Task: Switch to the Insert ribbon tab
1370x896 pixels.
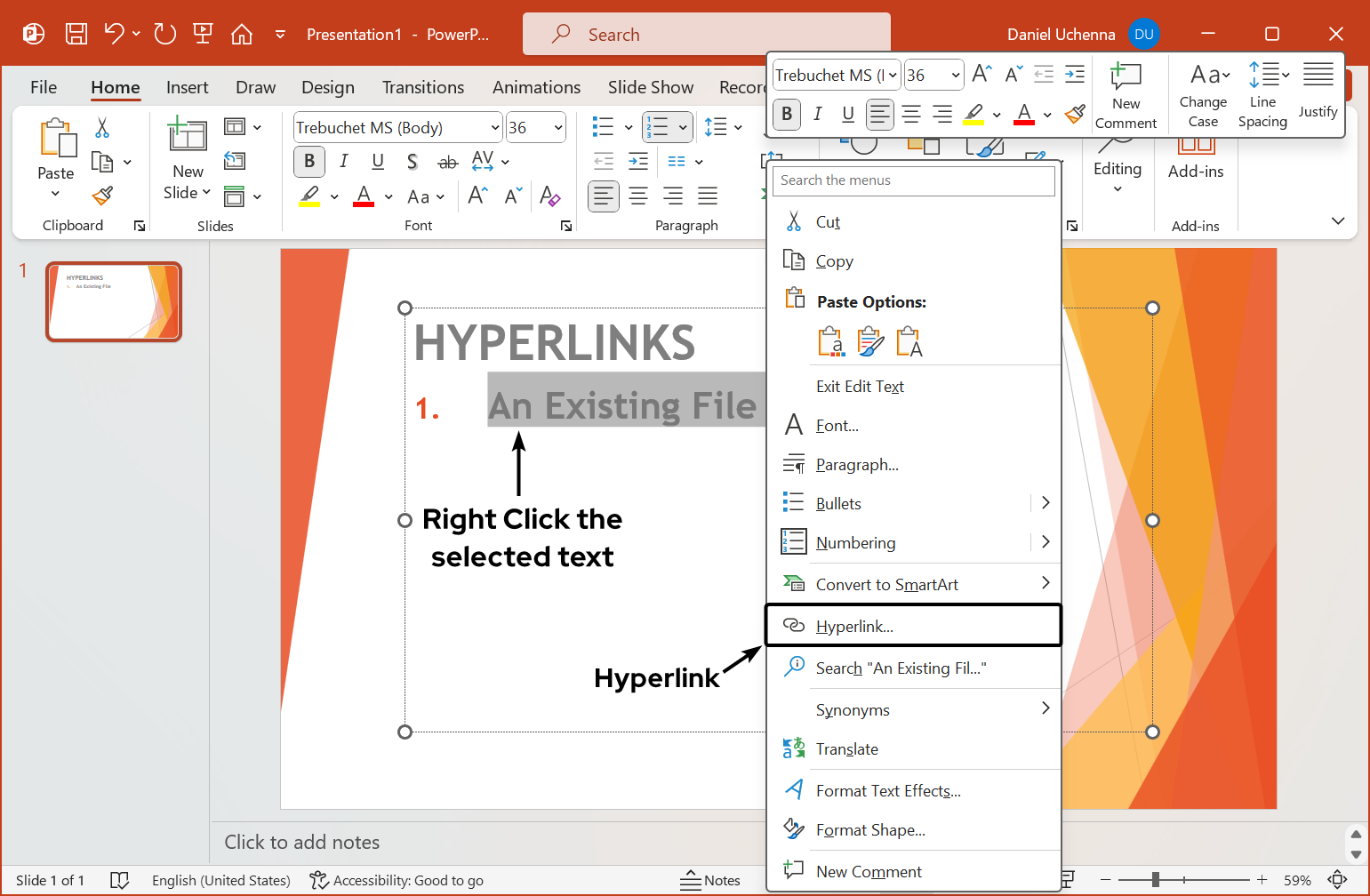Action: point(187,86)
